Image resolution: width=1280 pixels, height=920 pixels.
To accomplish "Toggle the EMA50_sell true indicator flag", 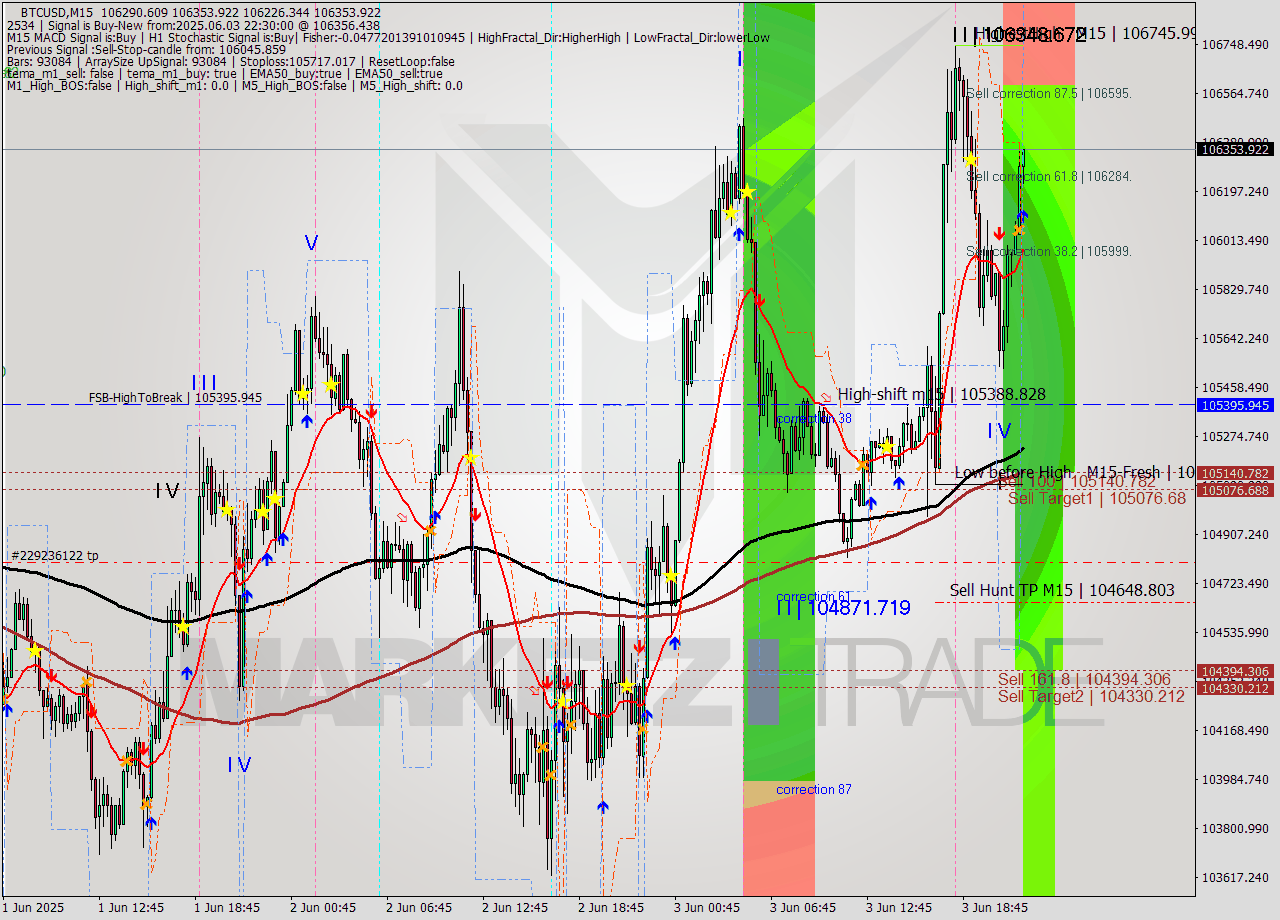I will tap(398, 73).
